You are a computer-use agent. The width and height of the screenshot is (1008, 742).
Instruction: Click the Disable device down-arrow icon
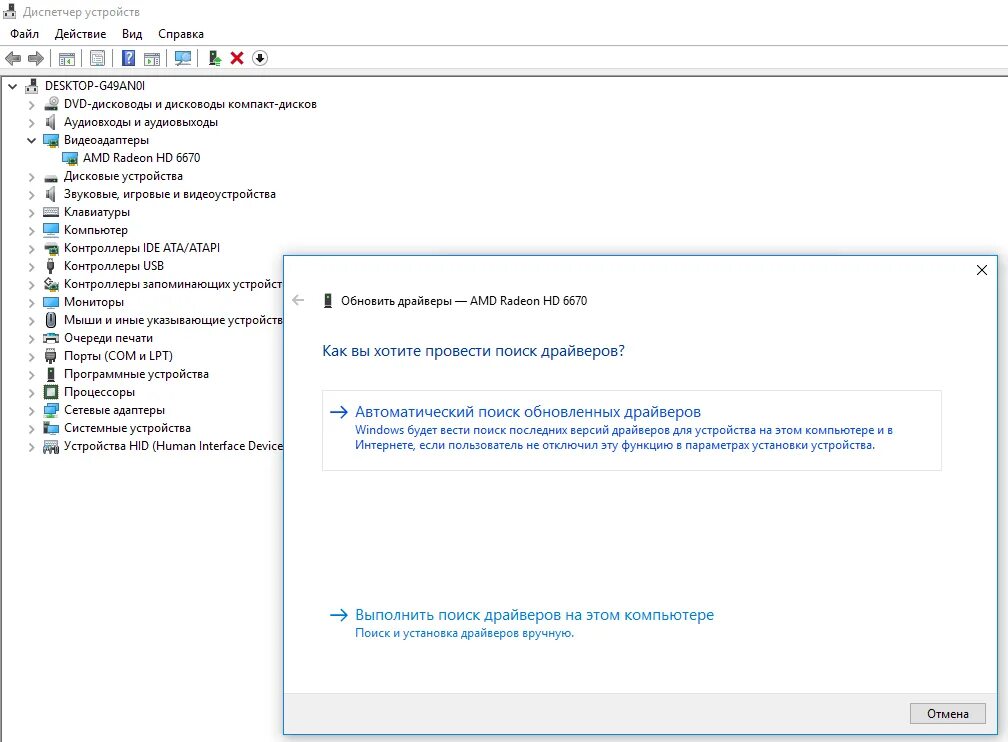pyautogui.click(x=260, y=59)
